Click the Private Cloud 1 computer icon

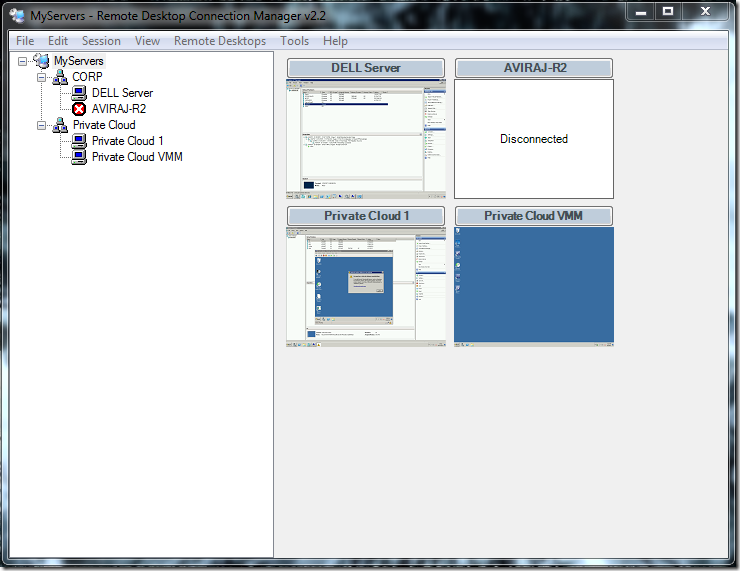79,141
